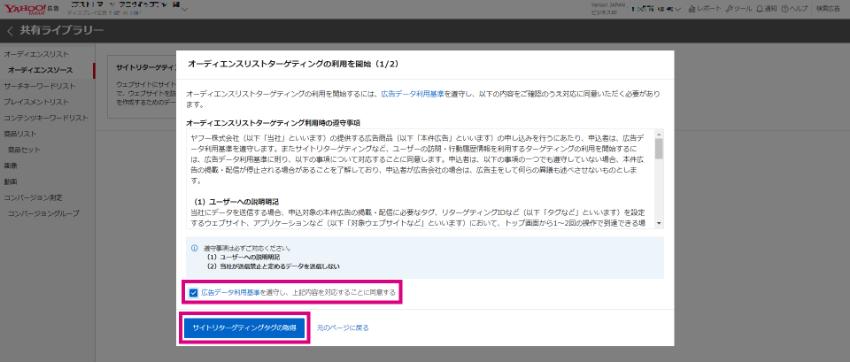Viewport: 850px width, 363px height.
Task: Open the account name dropdown chevron
Action: [185, 9]
